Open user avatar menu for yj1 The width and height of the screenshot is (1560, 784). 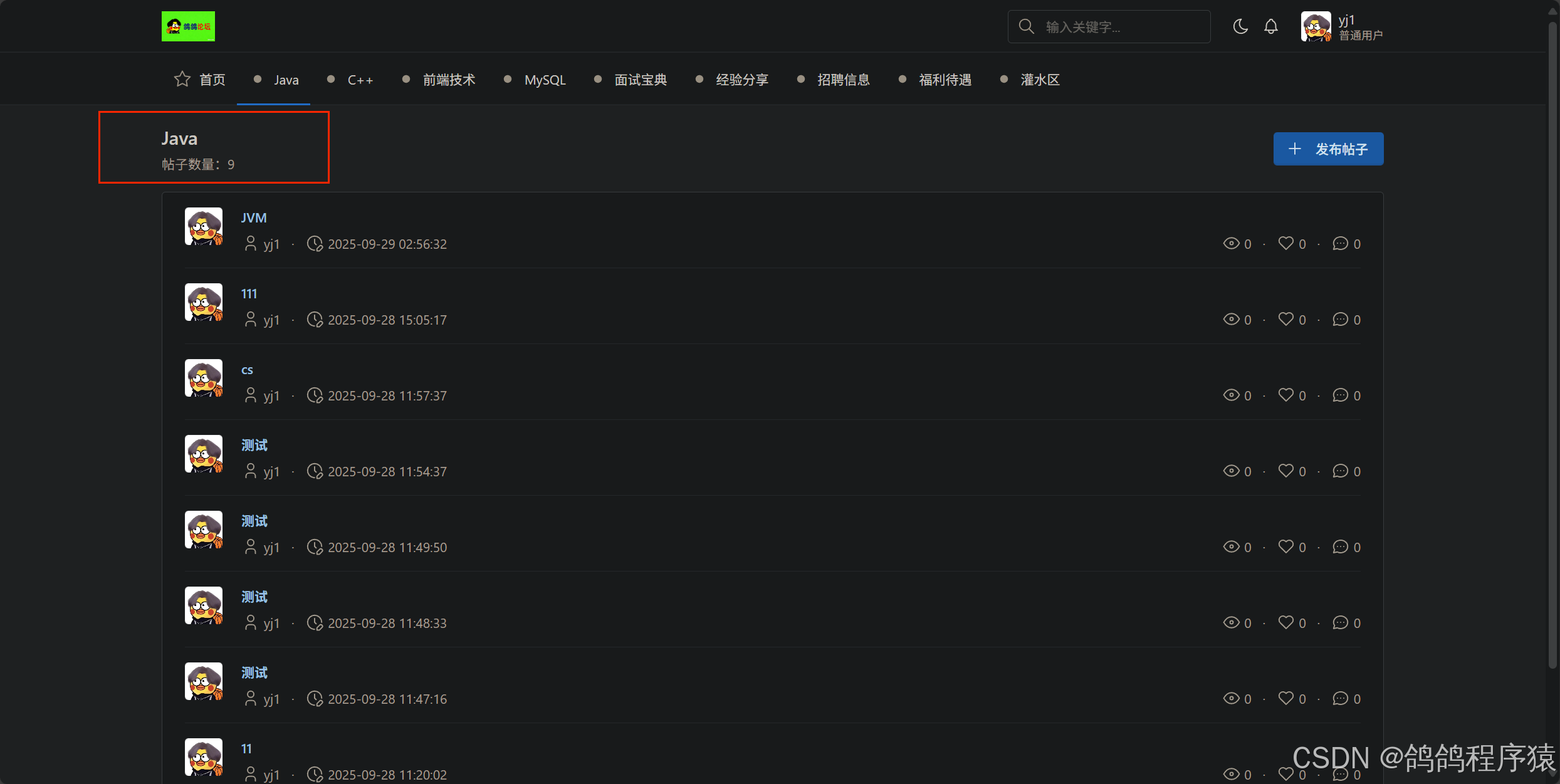(1316, 27)
